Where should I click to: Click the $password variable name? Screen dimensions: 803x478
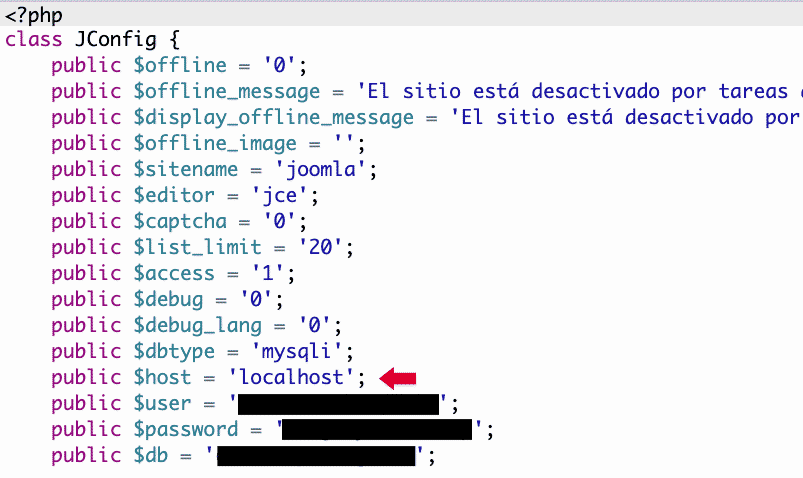point(186,429)
